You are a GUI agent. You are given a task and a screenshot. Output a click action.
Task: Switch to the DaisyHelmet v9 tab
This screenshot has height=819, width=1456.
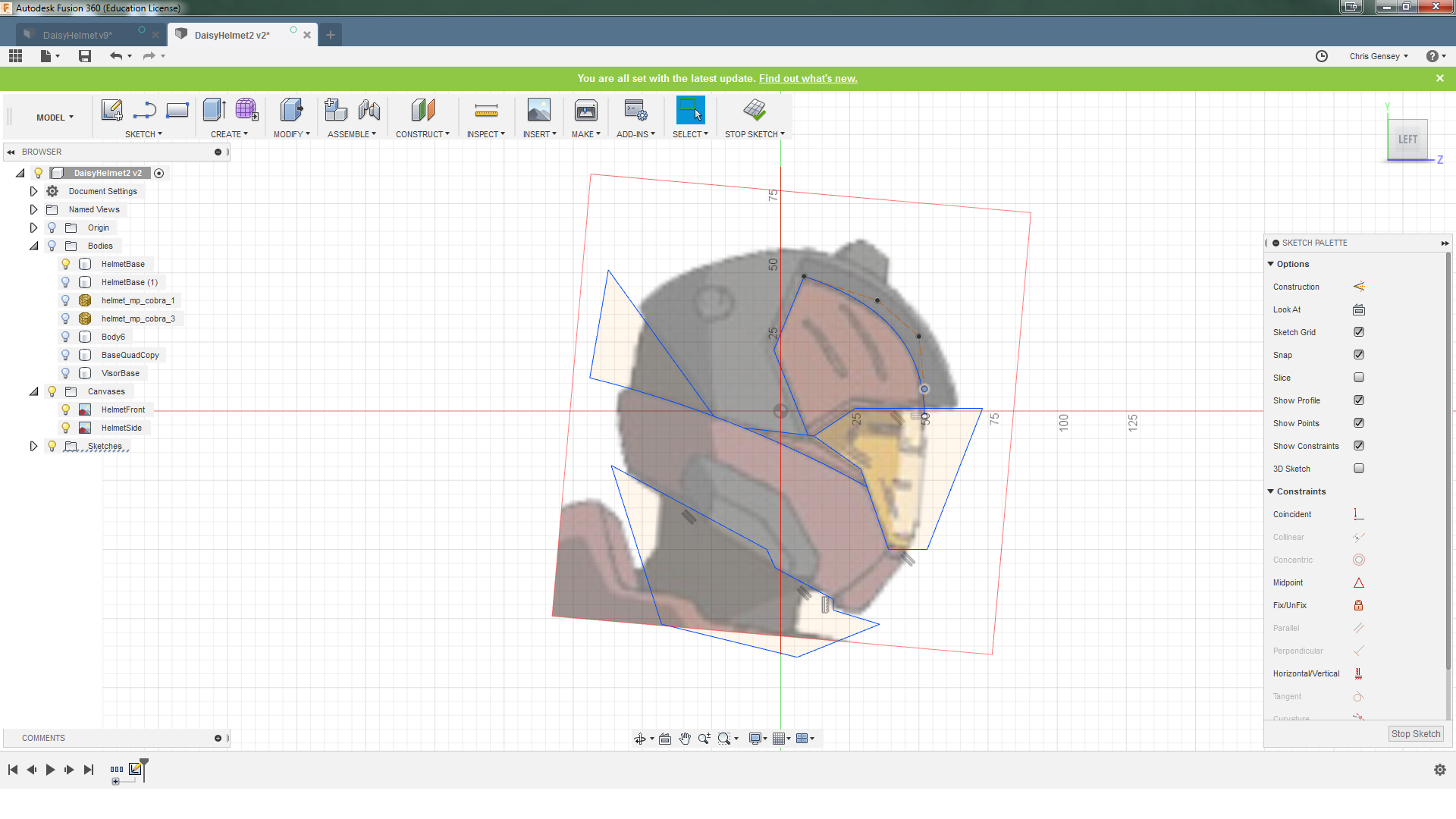pyautogui.click(x=77, y=35)
